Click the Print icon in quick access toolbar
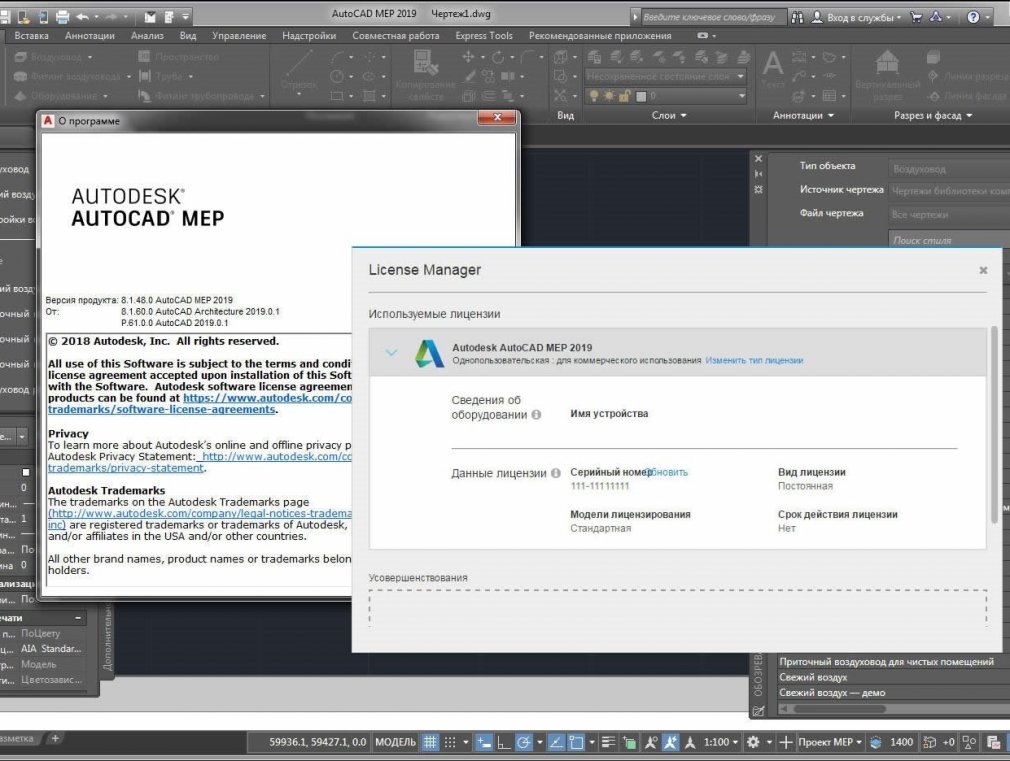The width and height of the screenshot is (1010, 761). point(62,17)
